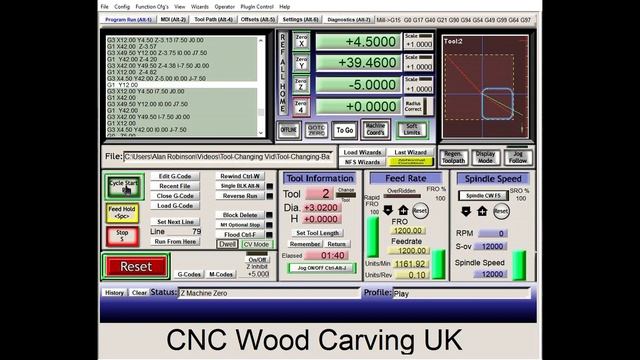Click the X axis DRO value +4.5000
Viewport: 640px width, 360px height.
pyautogui.click(x=358, y=41)
